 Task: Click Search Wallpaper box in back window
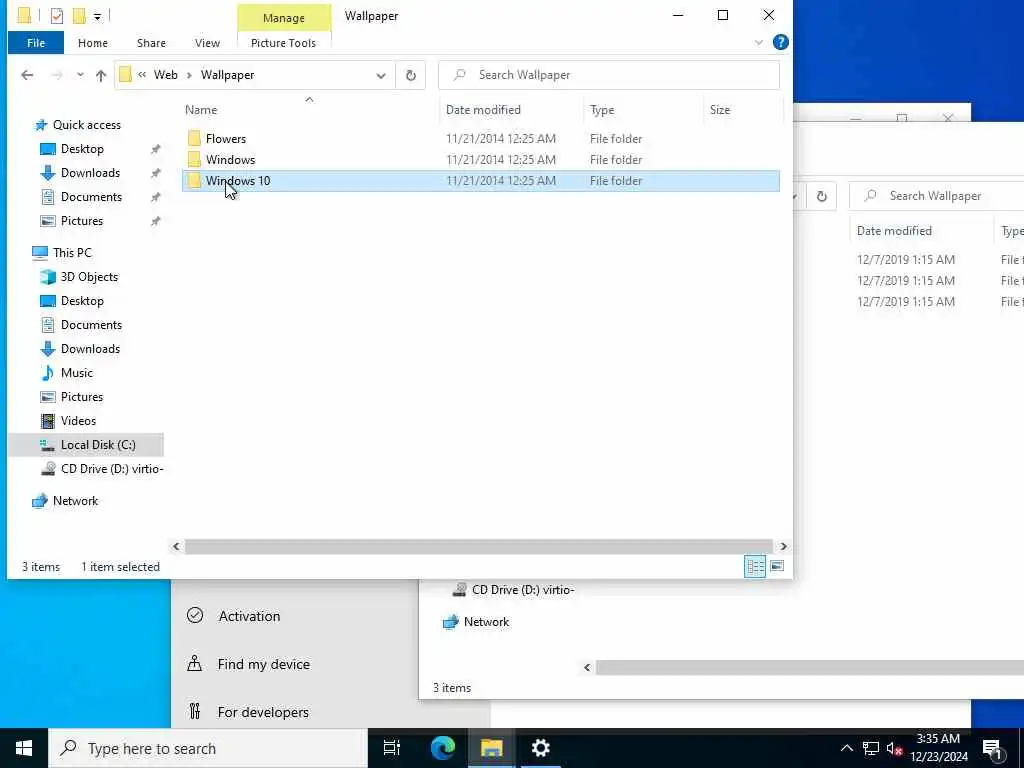(936, 196)
